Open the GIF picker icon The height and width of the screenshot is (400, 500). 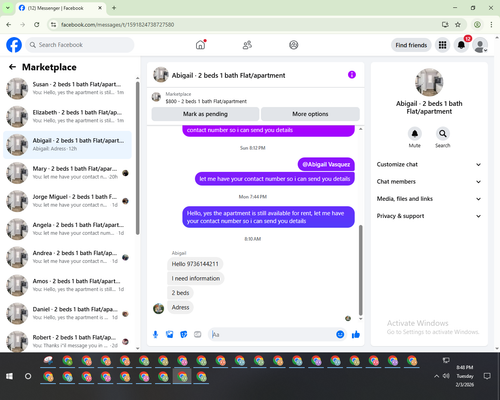coord(197,334)
